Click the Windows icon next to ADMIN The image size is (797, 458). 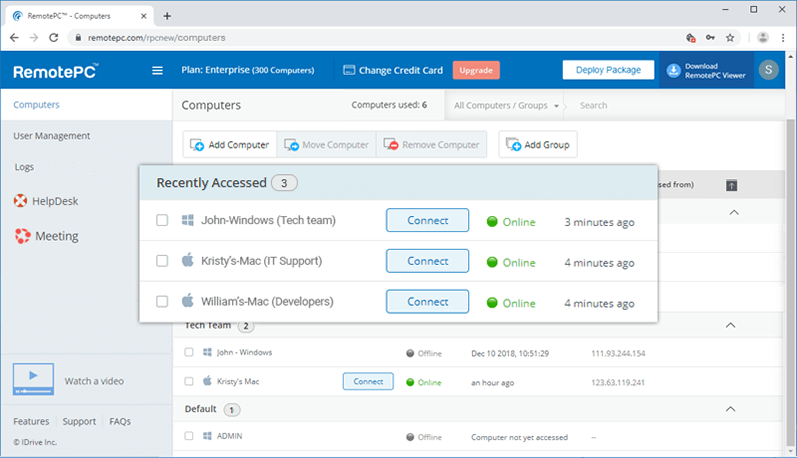pos(207,436)
